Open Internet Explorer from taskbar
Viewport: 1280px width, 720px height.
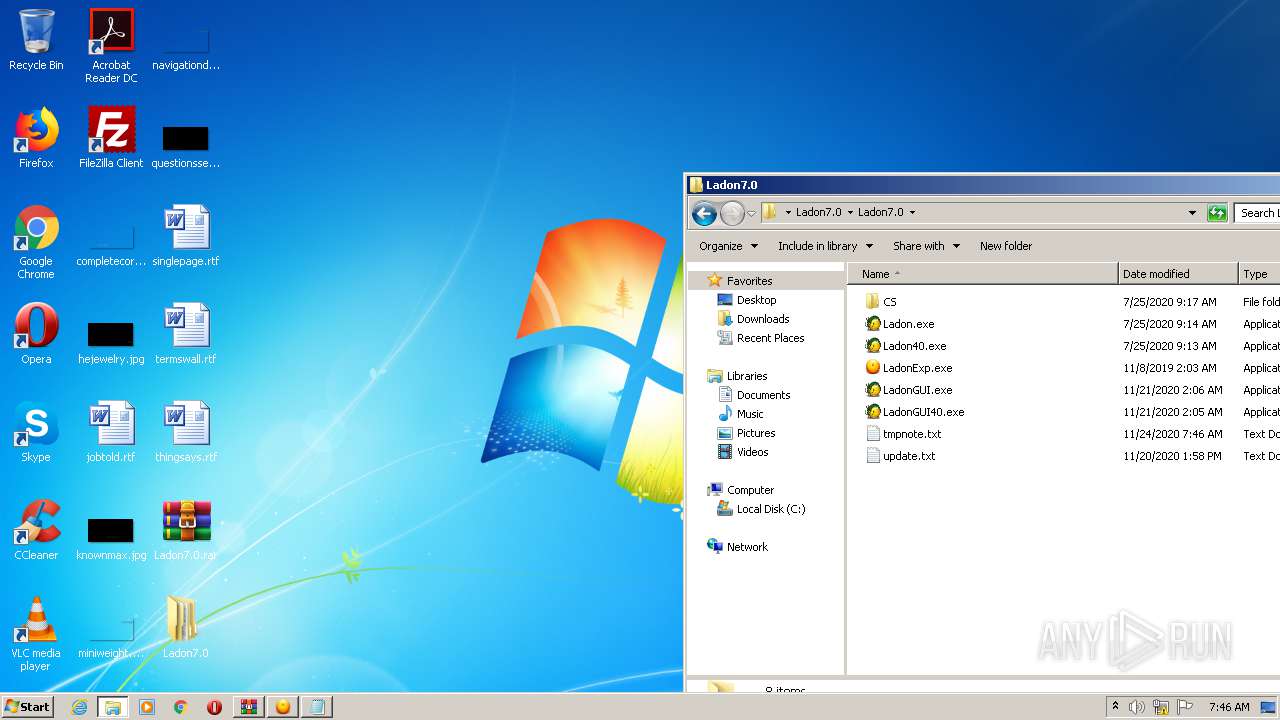pos(79,707)
